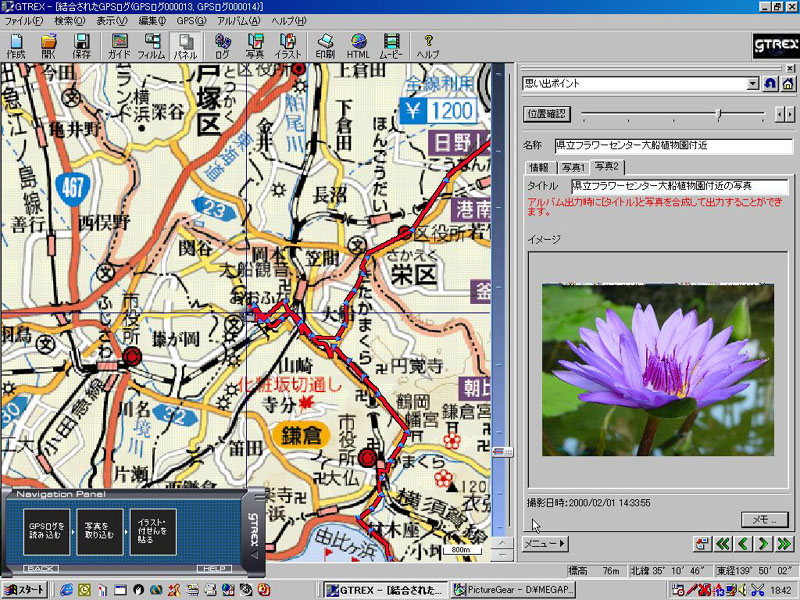Viewport: 800px width, 600px height.
Task: Click the home icon beside the dropdown
Action: point(788,84)
